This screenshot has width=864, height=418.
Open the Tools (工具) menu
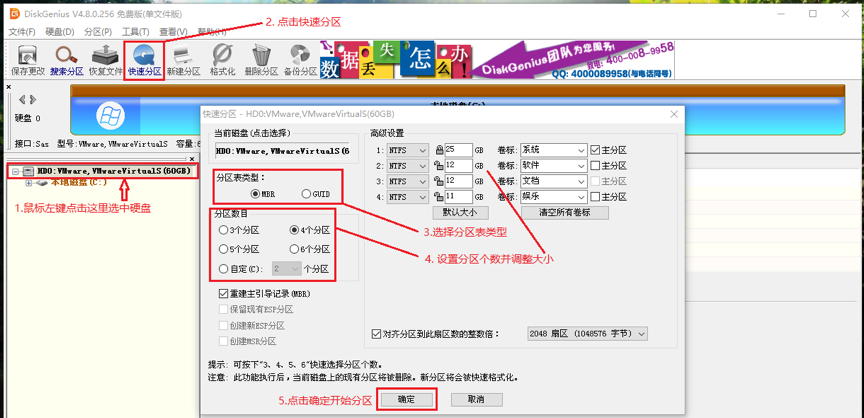136,32
